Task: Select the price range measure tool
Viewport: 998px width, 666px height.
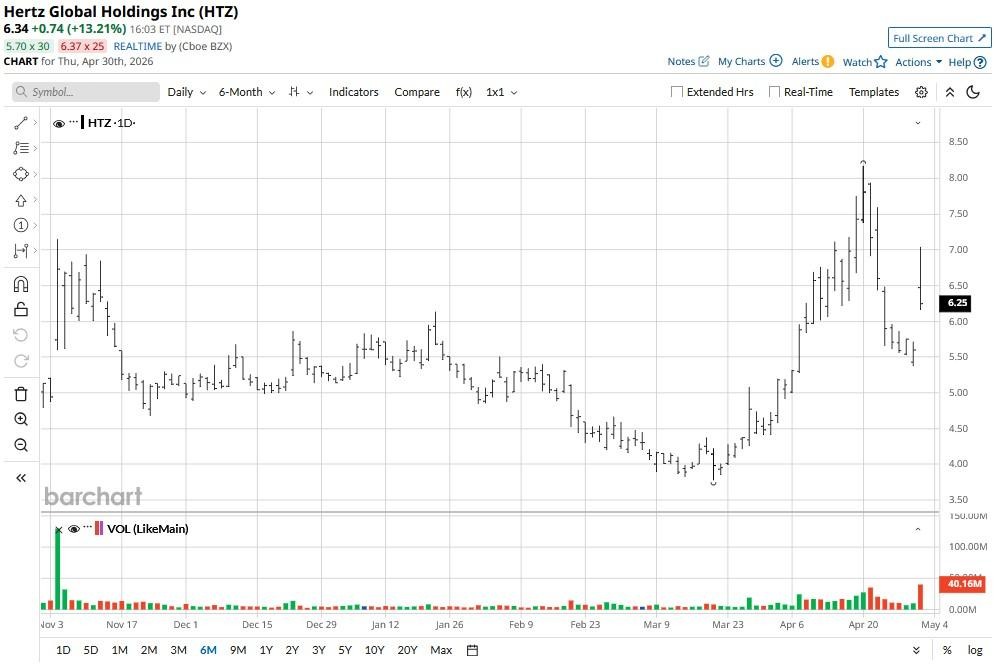Action: 20,251
